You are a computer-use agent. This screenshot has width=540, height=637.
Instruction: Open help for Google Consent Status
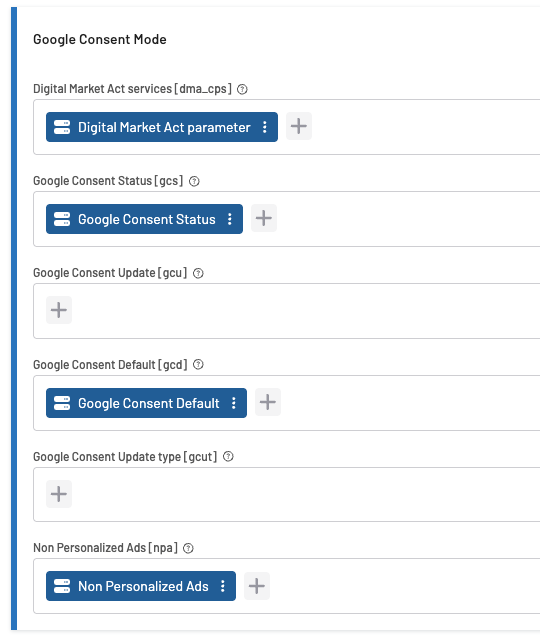194,181
